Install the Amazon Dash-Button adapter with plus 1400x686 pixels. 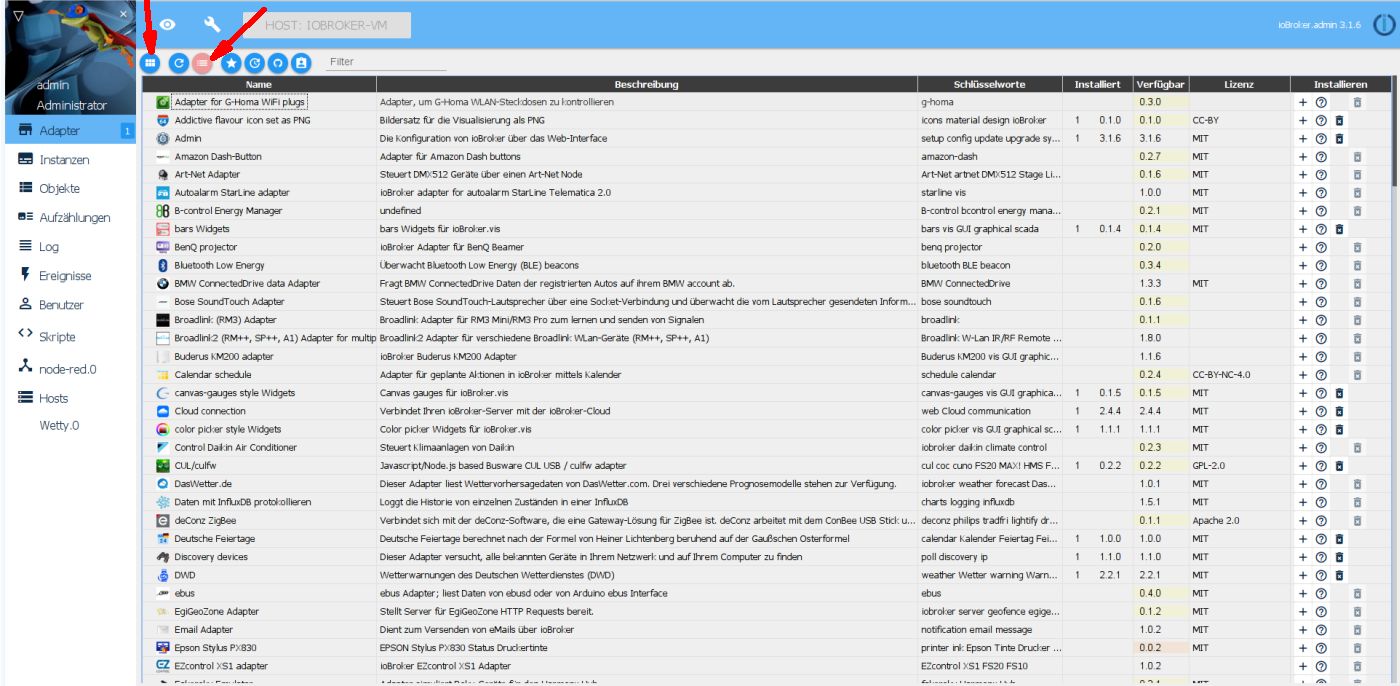pos(1303,156)
